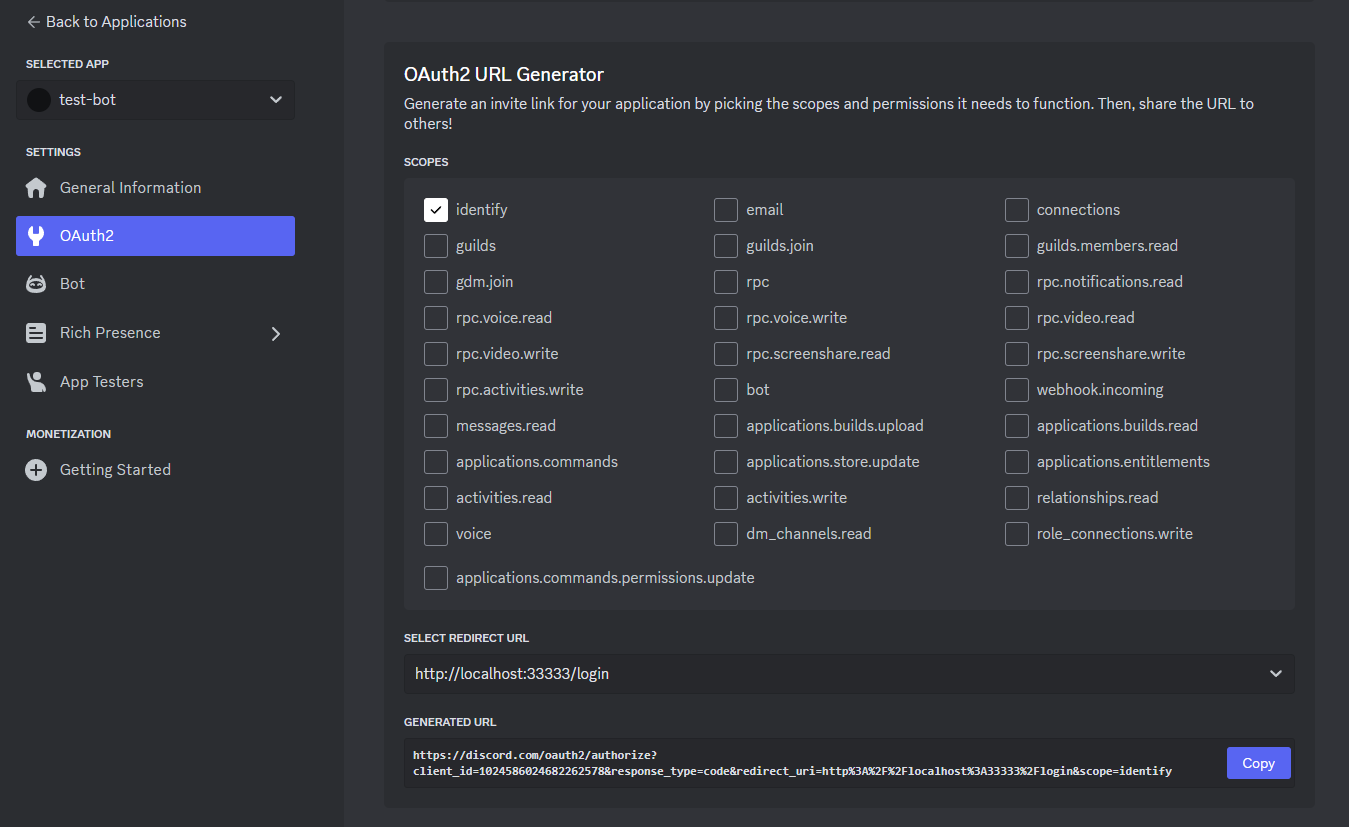The height and width of the screenshot is (827, 1349).
Task: Check the activities.read scope
Action: (436, 498)
